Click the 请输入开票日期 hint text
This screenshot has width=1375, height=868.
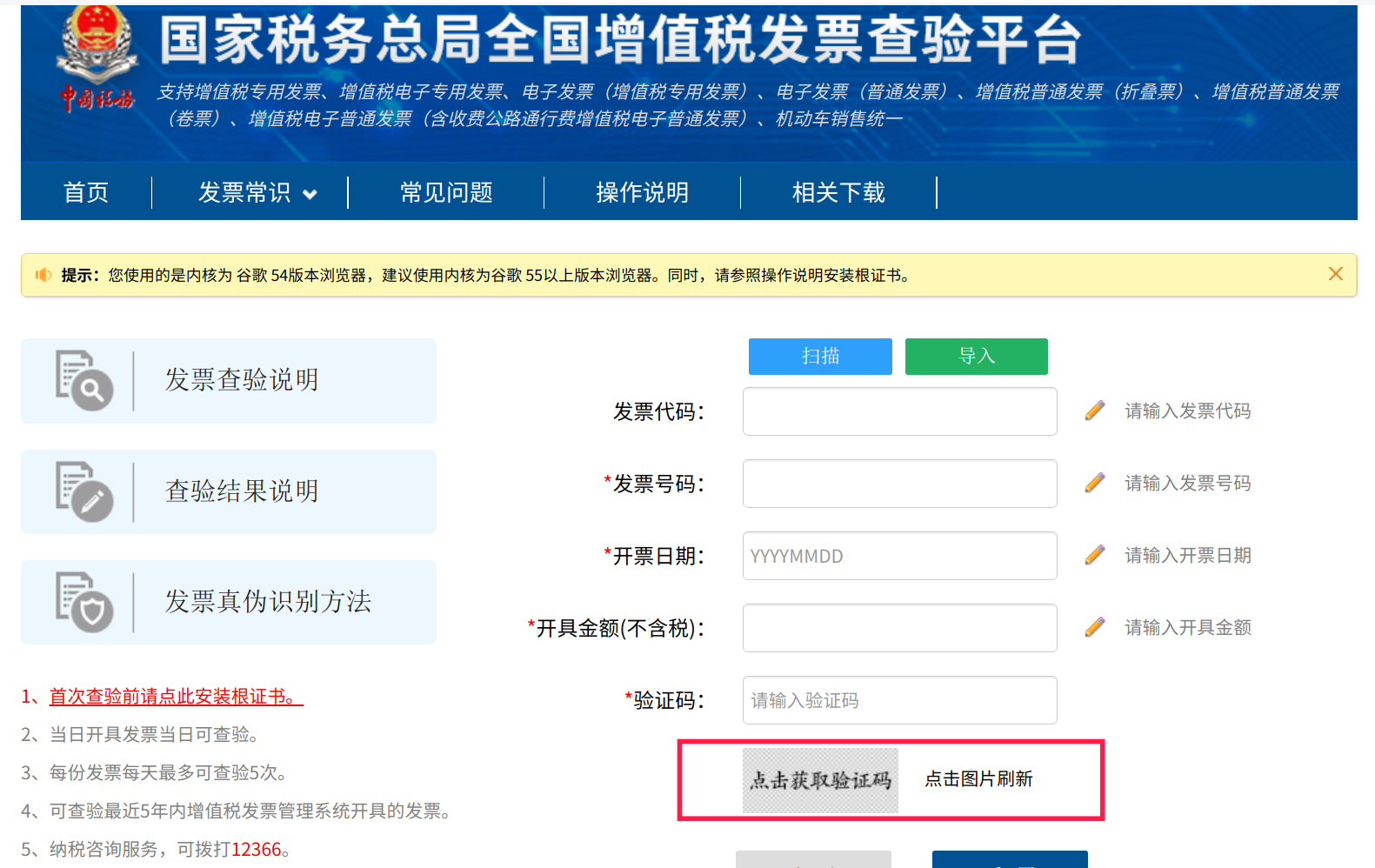[x=1188, y=555]
